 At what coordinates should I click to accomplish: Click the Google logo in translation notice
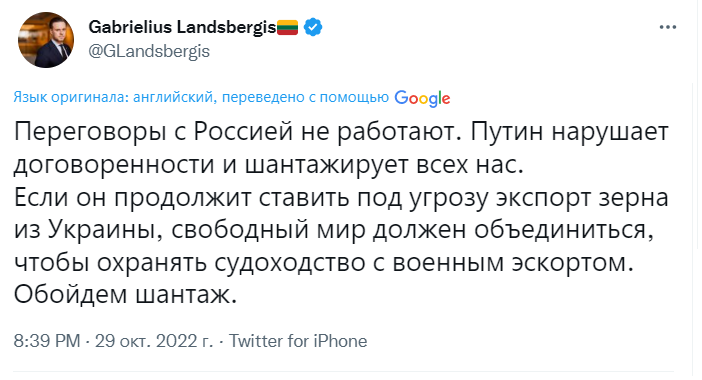[422, 98]
